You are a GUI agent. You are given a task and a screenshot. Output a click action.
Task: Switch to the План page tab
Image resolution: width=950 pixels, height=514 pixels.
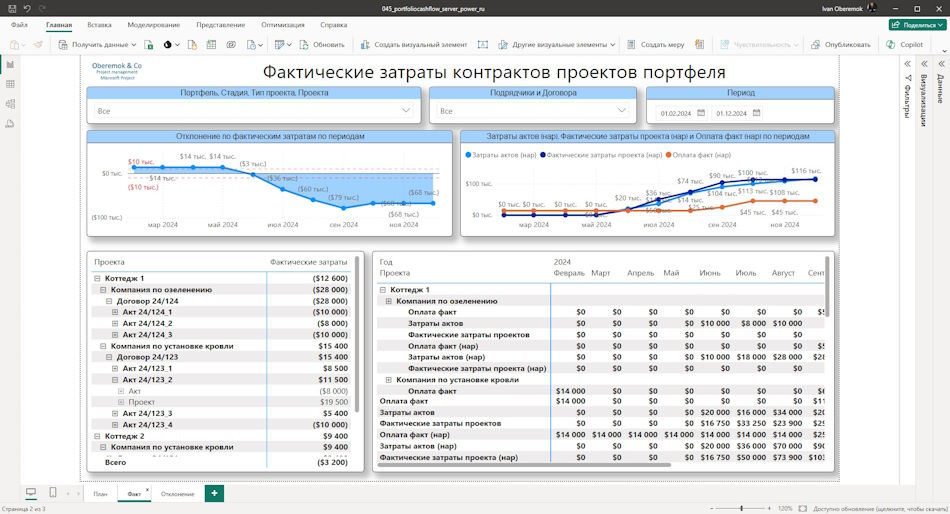point(101,494)
